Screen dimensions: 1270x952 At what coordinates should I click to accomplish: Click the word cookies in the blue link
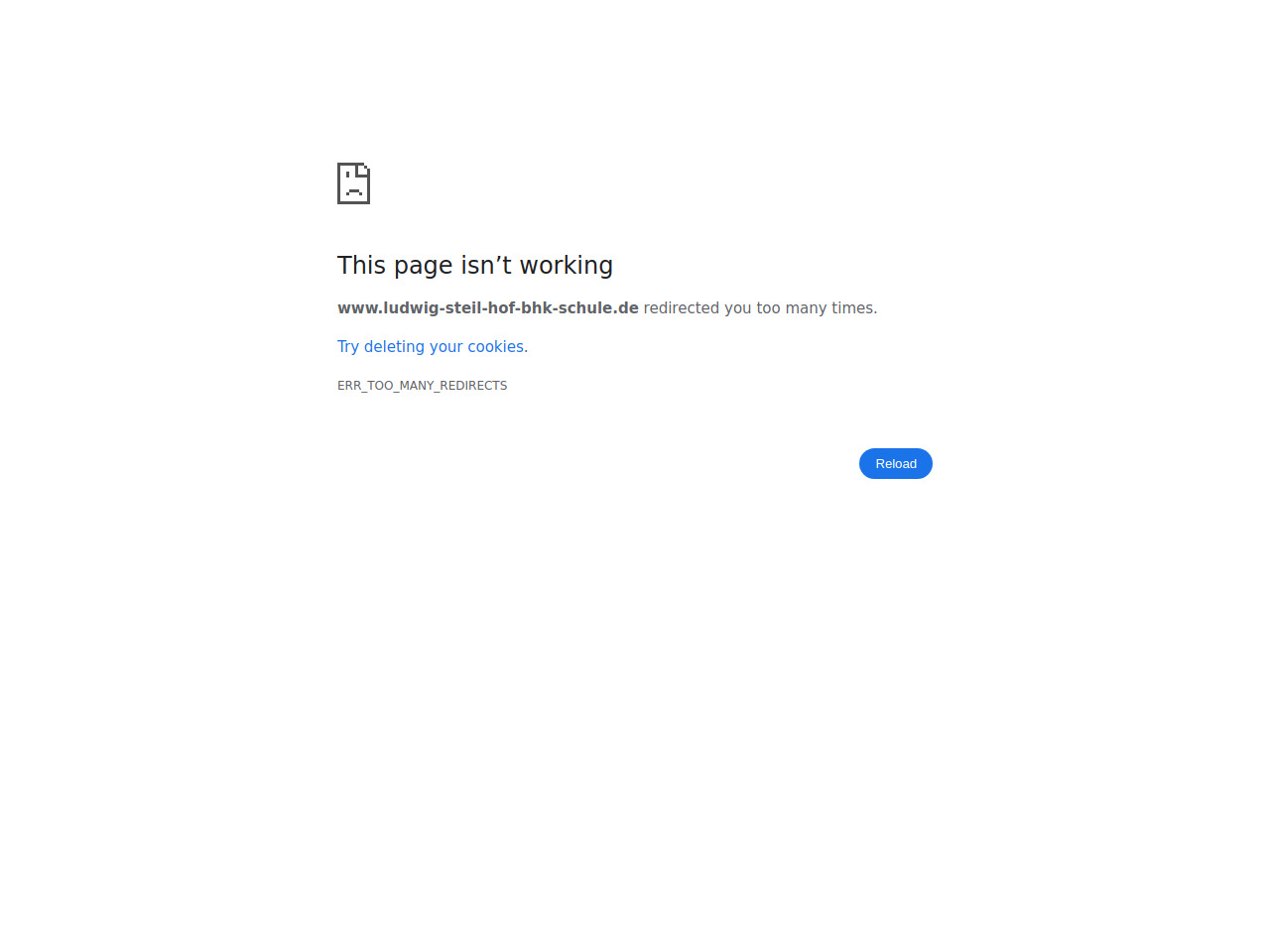(496, 346)
